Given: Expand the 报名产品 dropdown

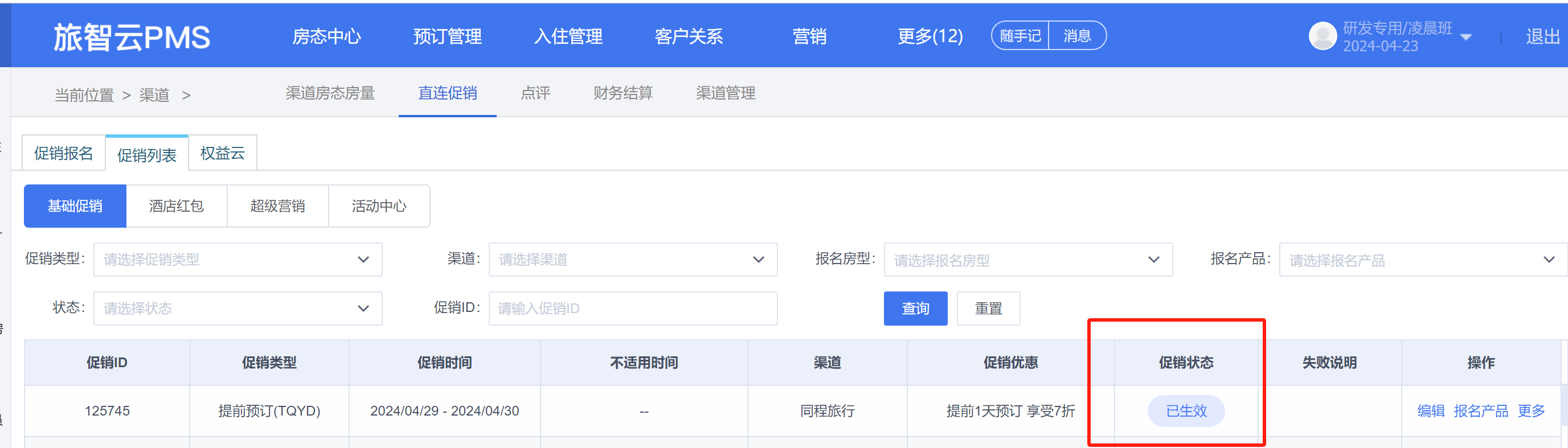Looking at the screenshot, I should tap(1423, 260).
